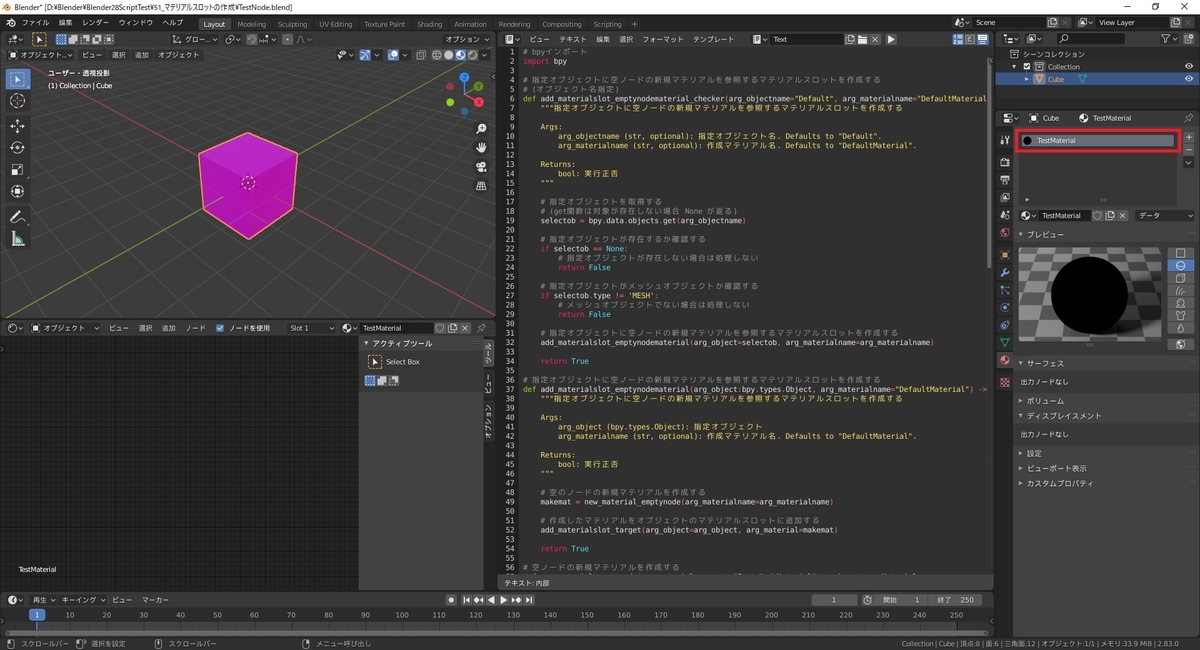The width and height of the screenshot is (1200, 650).
Task: Toggle the Use Nodes checkbox in node editor
Action: [x=220, y=328]
